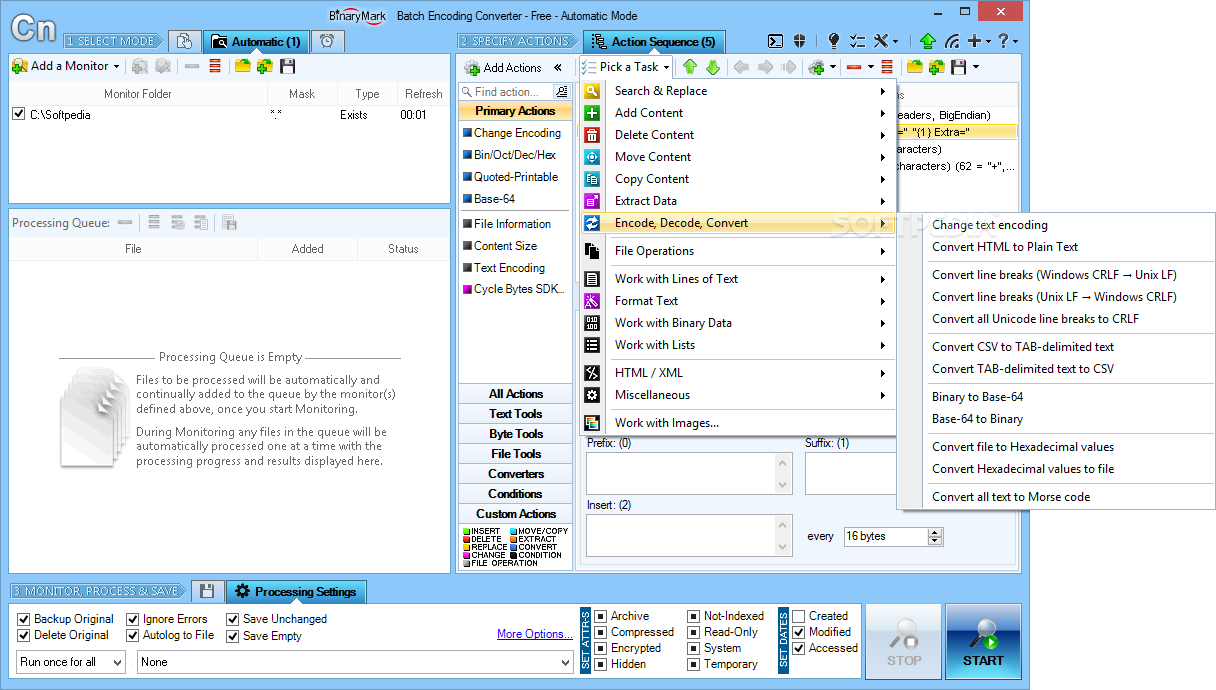Toggle Backup Original checkbox
1216x690 pixels.
24,619
